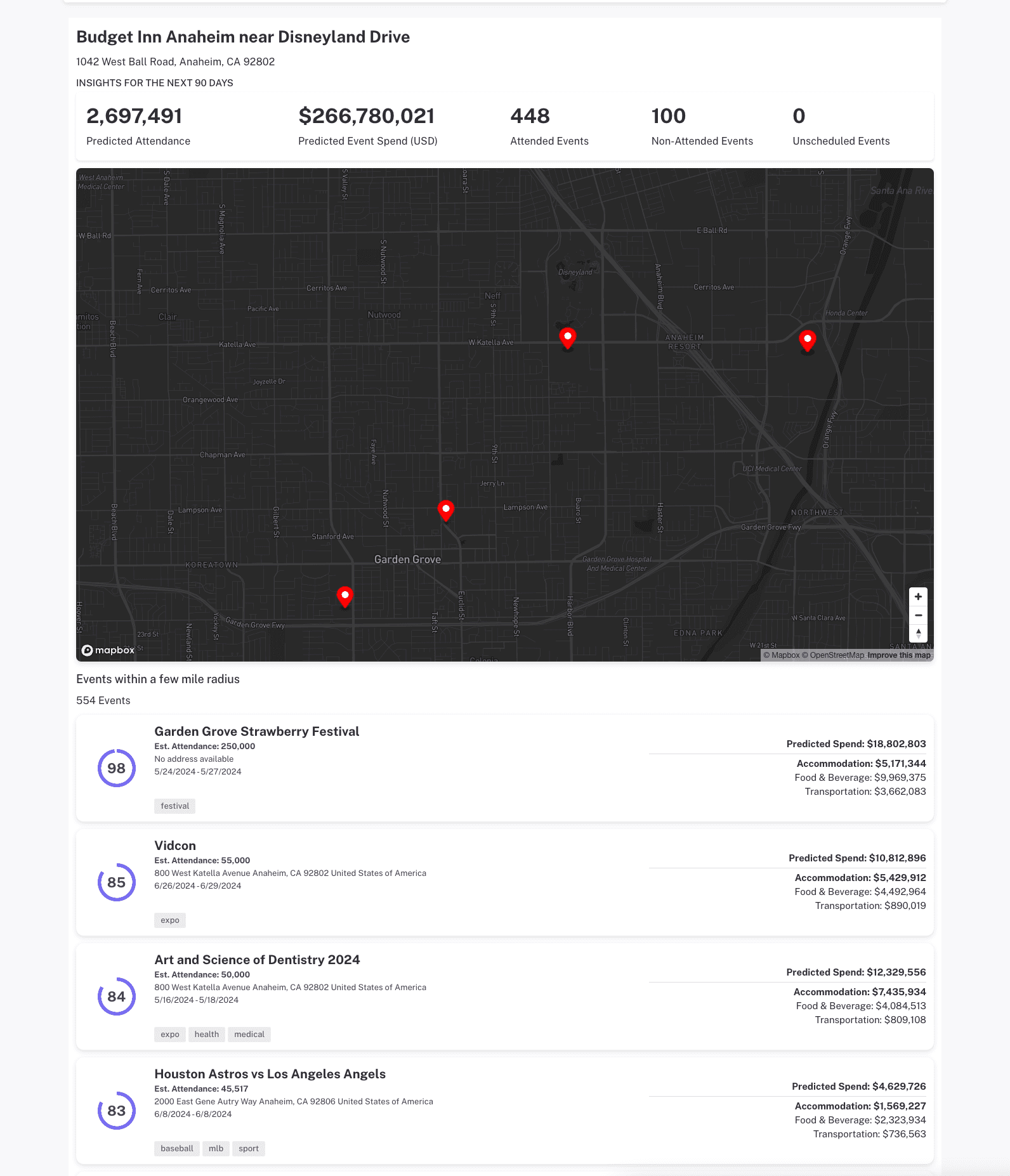Select the expo tag under Dentistry event
Screen dimensions: 1010x1176
170,1035
